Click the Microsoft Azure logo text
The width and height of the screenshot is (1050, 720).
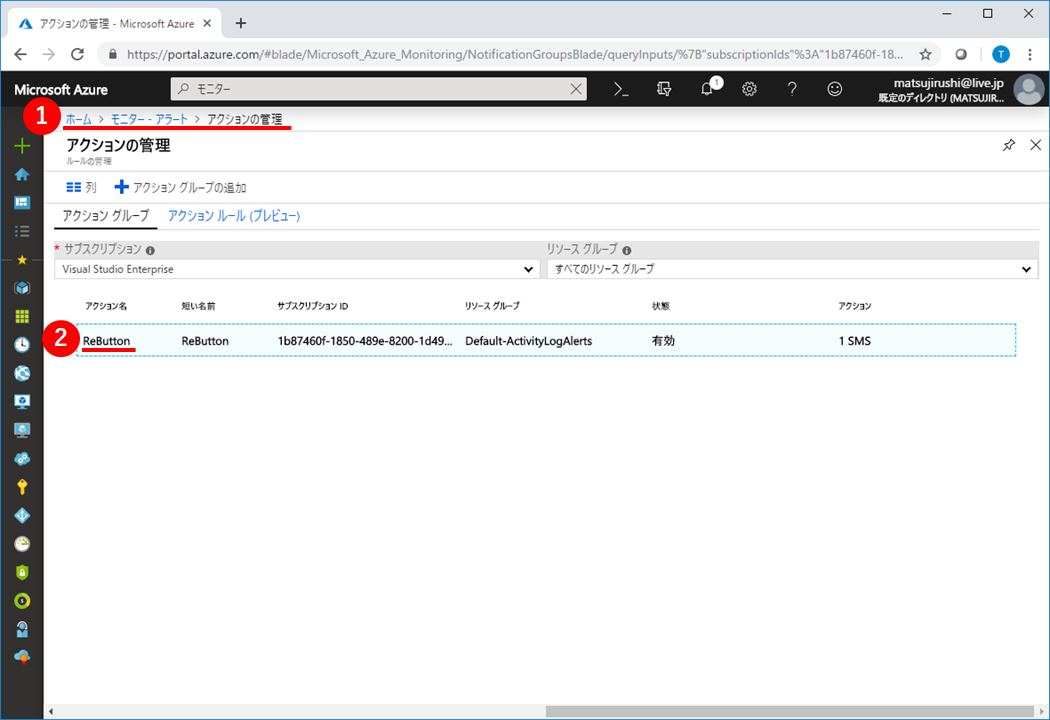coord(61,90)
